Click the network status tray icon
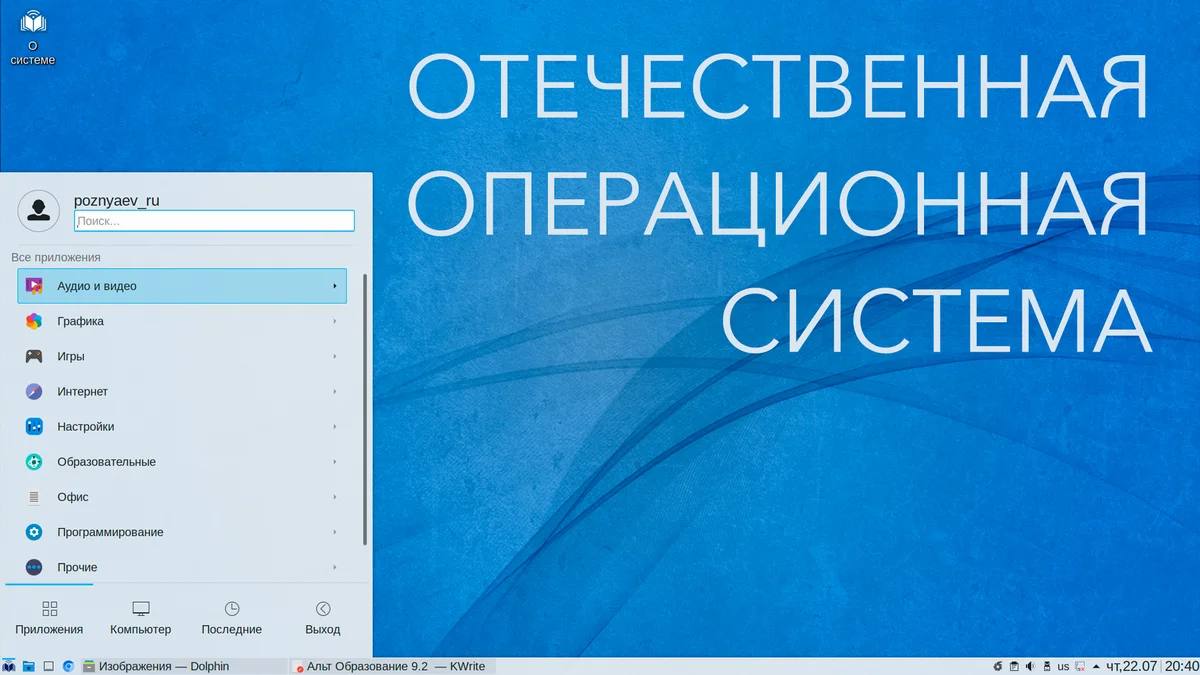 [1080, 666]
